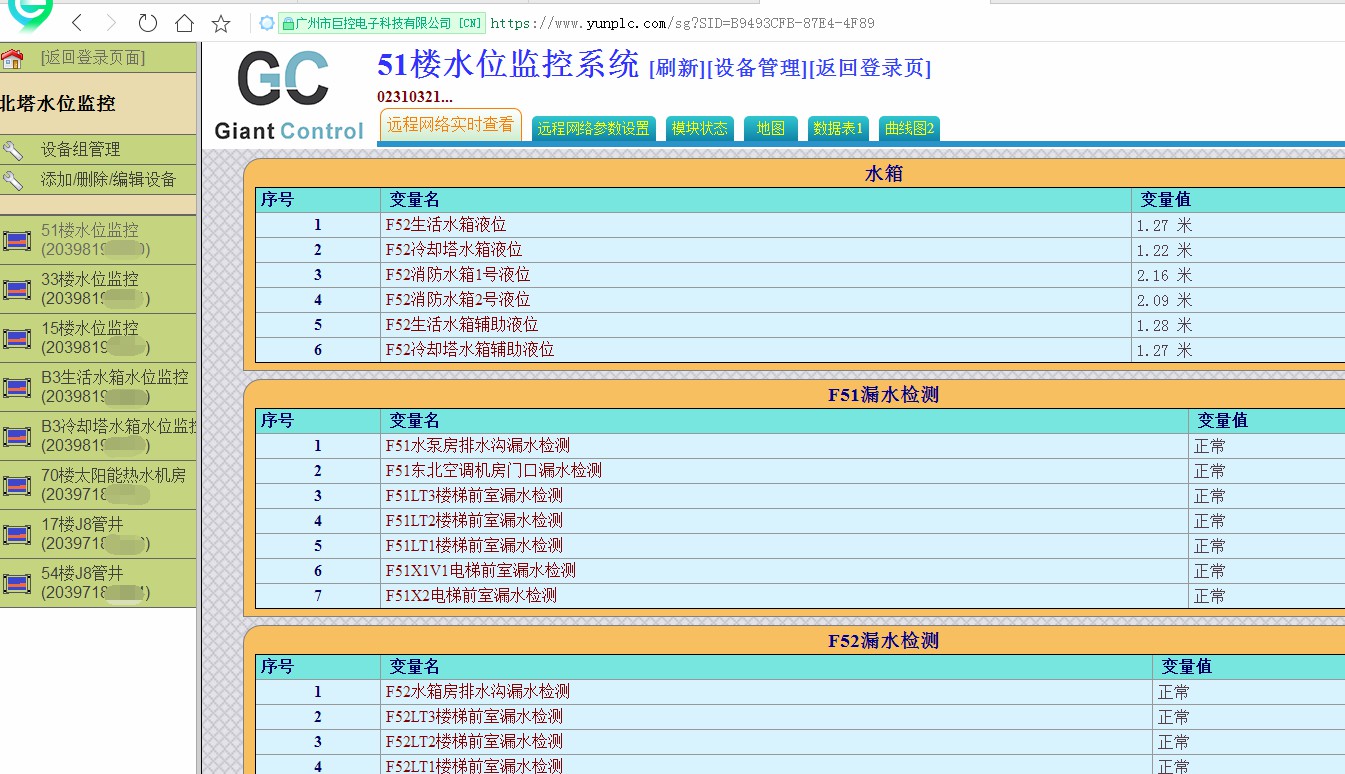Select the 54楼J8管井 device entry
The height and width of the screenshot is (774, 1345).
[x=82, y=574]
